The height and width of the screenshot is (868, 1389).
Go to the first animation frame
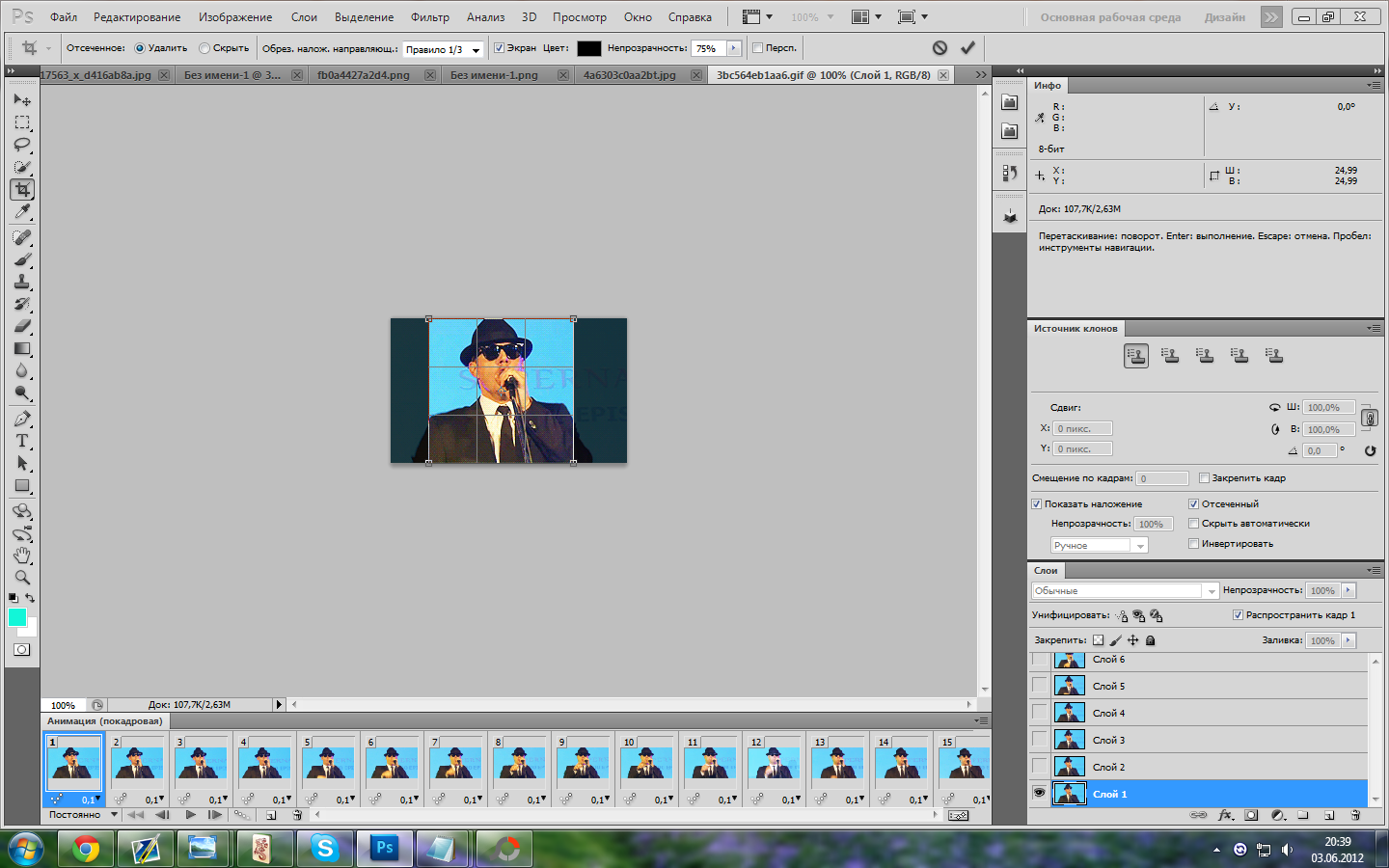point(136,815)
